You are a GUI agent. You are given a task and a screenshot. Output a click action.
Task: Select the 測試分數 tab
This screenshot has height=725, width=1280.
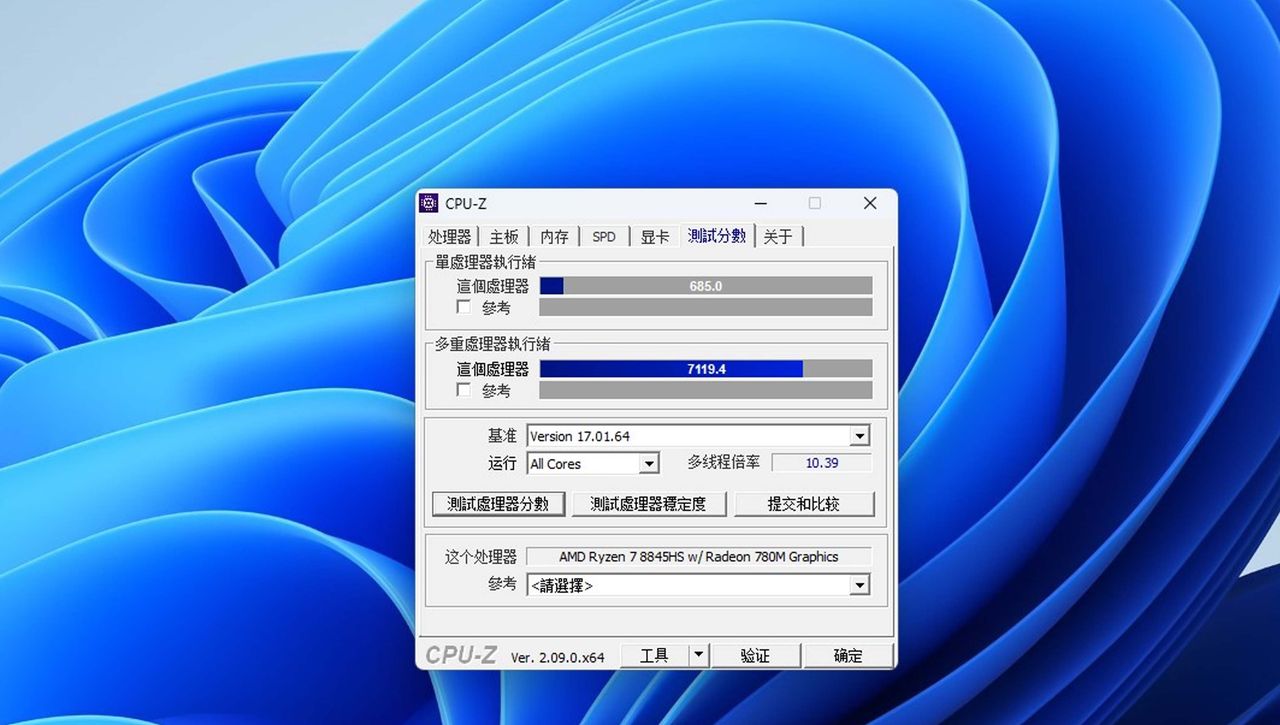pos(717,235)
